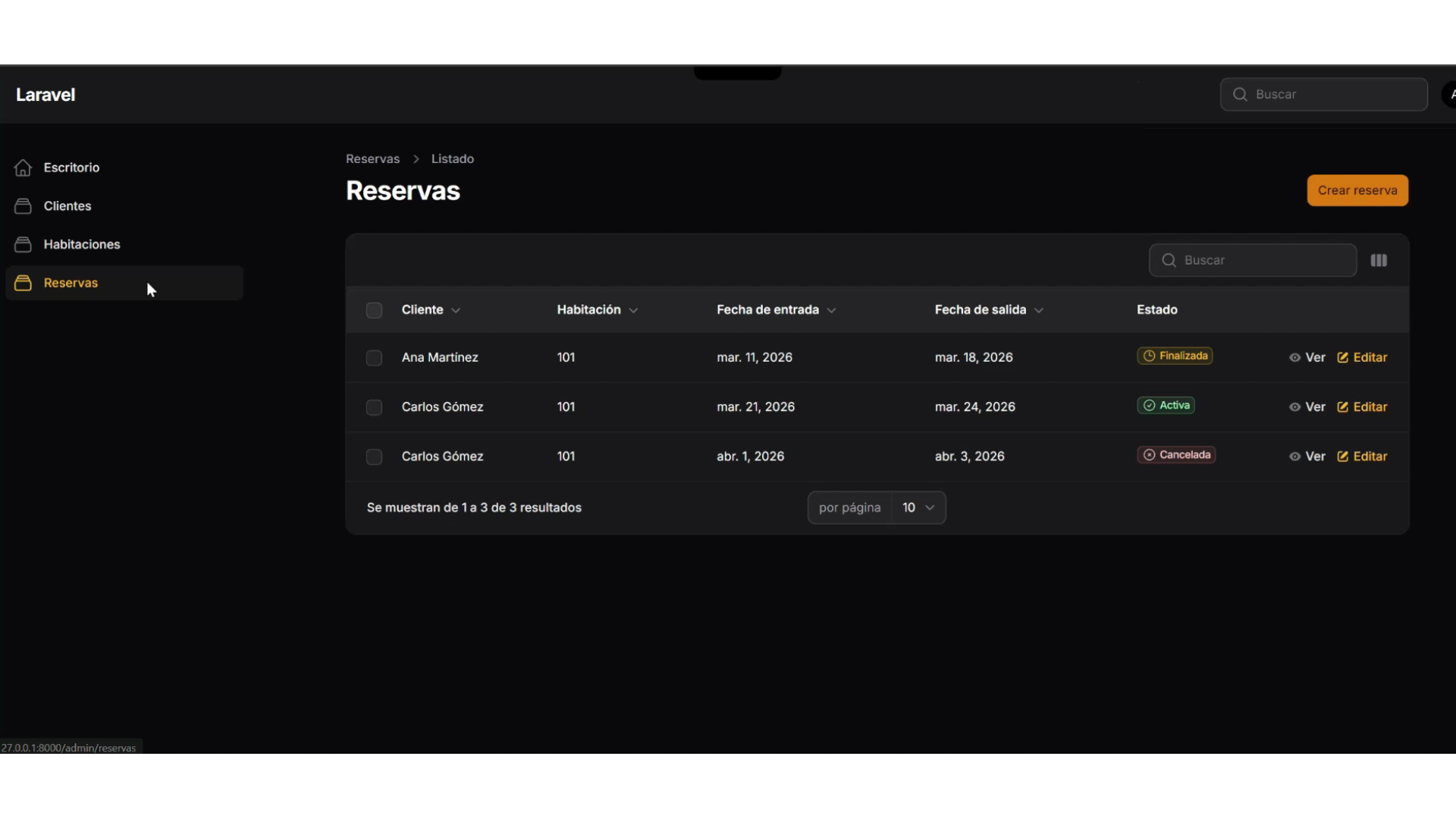Screen dimensions: 1456x819
Task: Open the por página 10 dropdown
Action: (918, 507)
